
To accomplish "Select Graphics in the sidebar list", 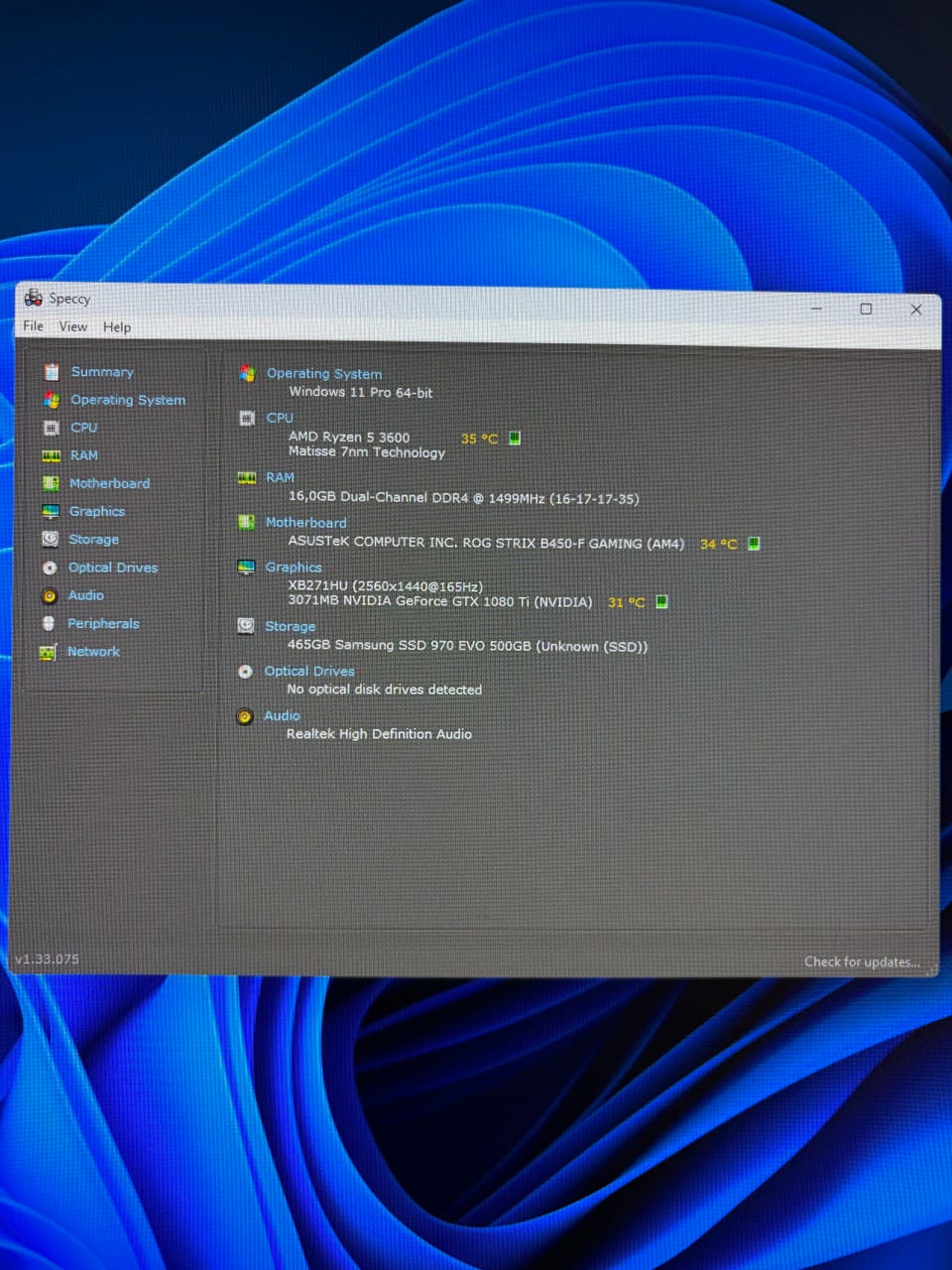I will tap(97, 511).
